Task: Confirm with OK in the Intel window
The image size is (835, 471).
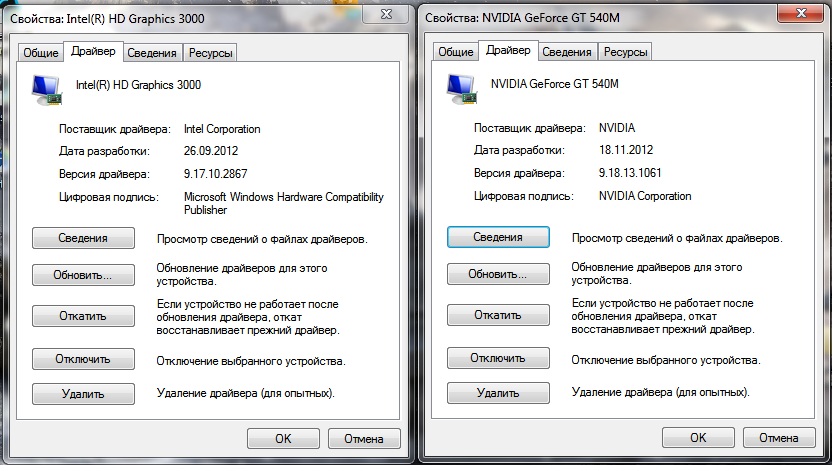Action: pos(283,438)
